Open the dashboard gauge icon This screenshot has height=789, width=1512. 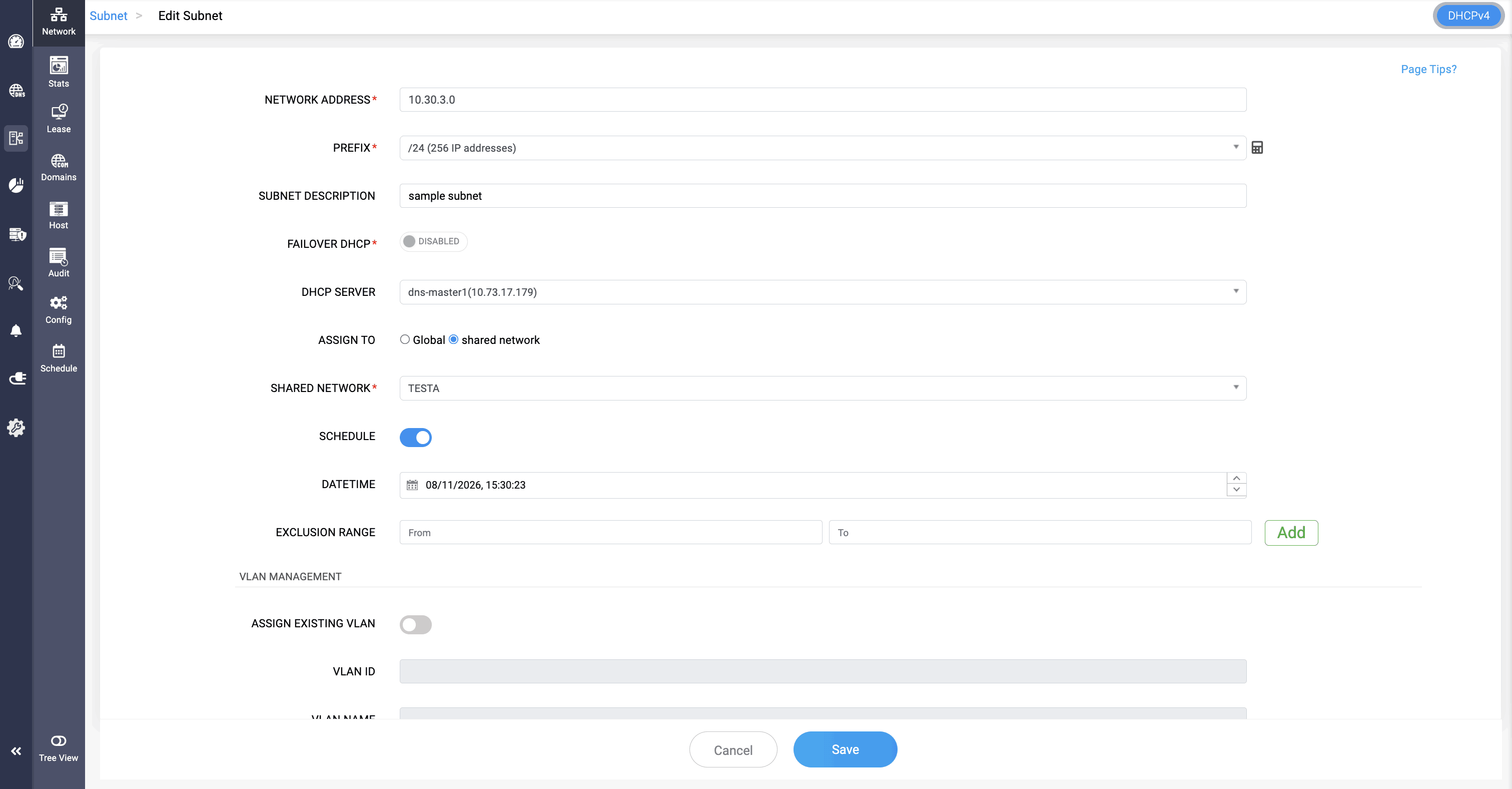[x=16, y=41]
